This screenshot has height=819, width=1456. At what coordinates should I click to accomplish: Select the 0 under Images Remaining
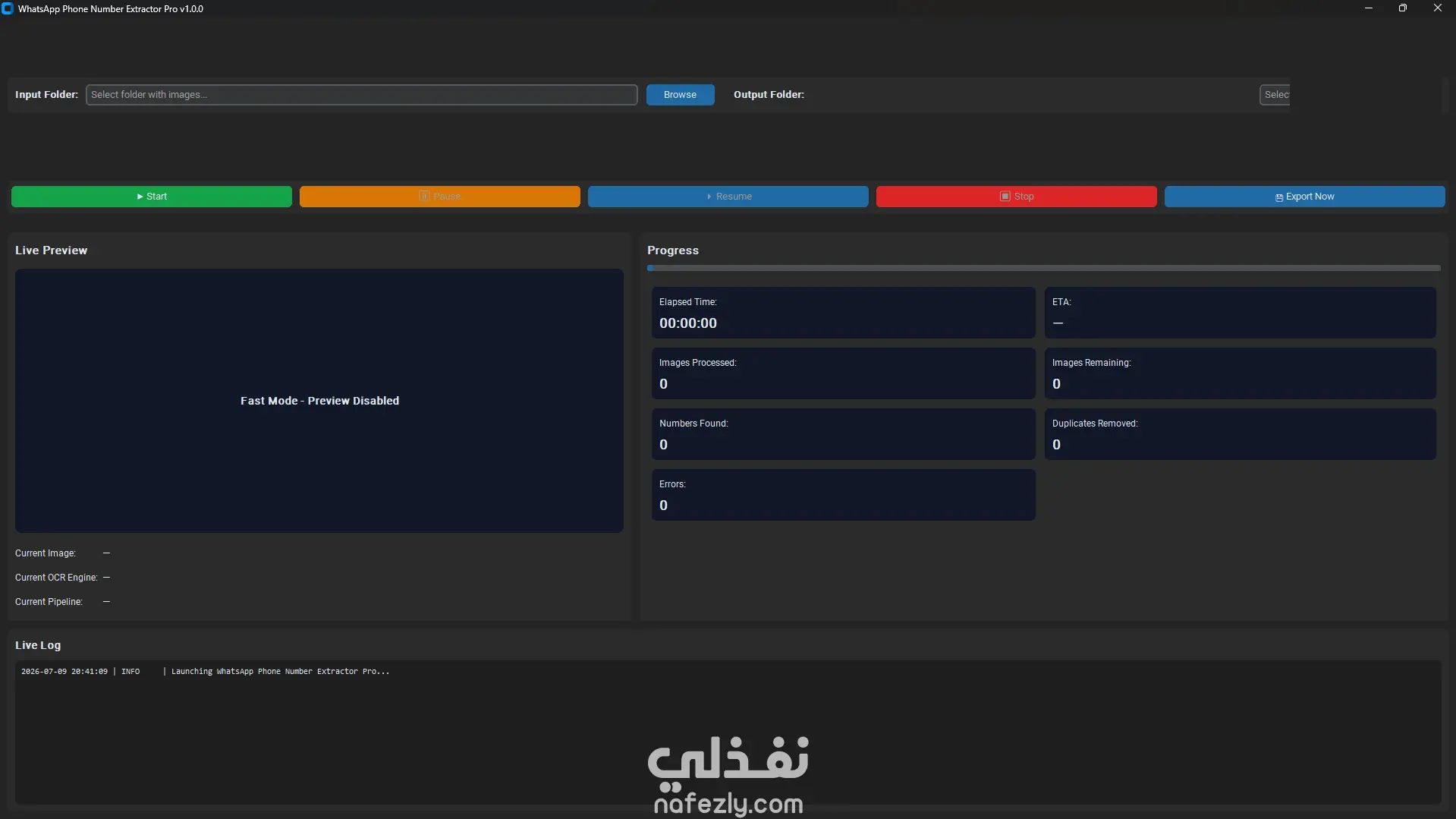[x=1057, y=384]
